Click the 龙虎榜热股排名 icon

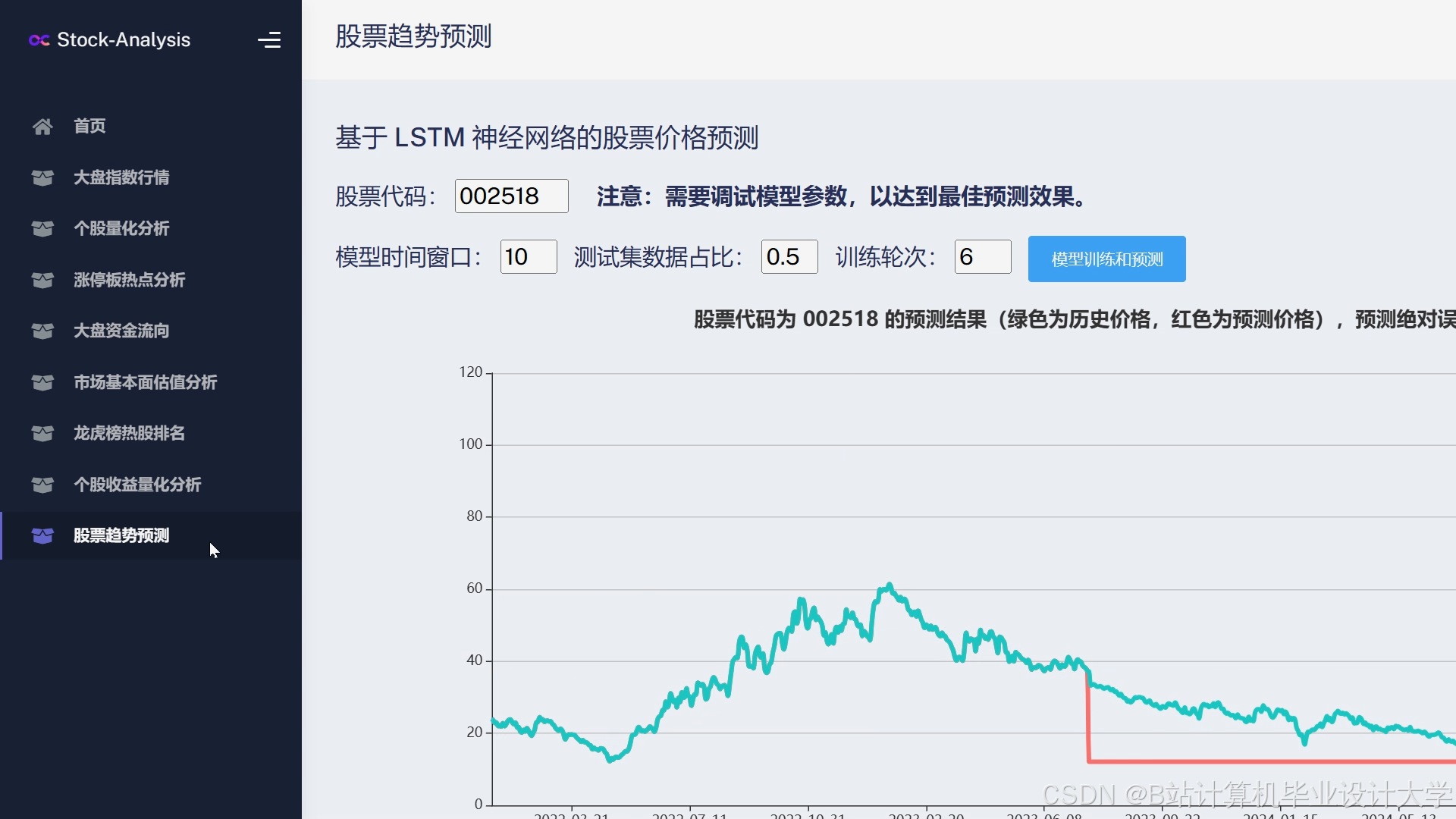[42, 433]
